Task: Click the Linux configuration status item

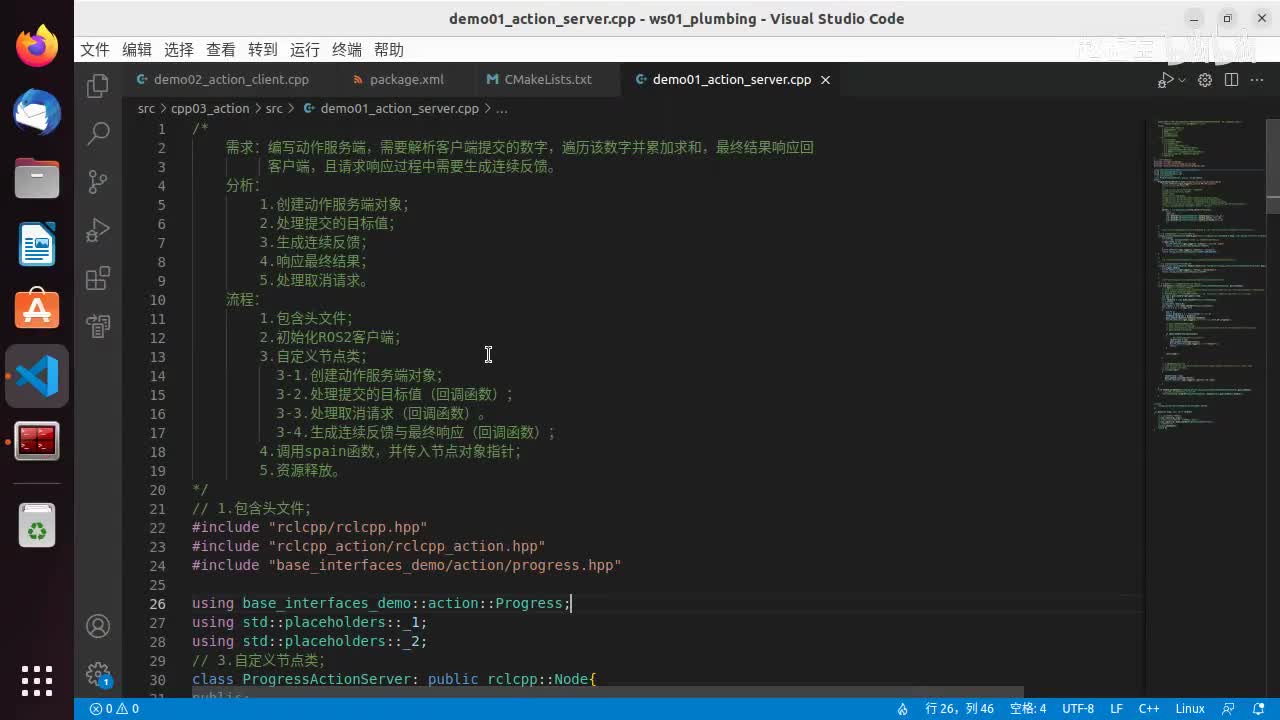Action: click(1190, 709)
